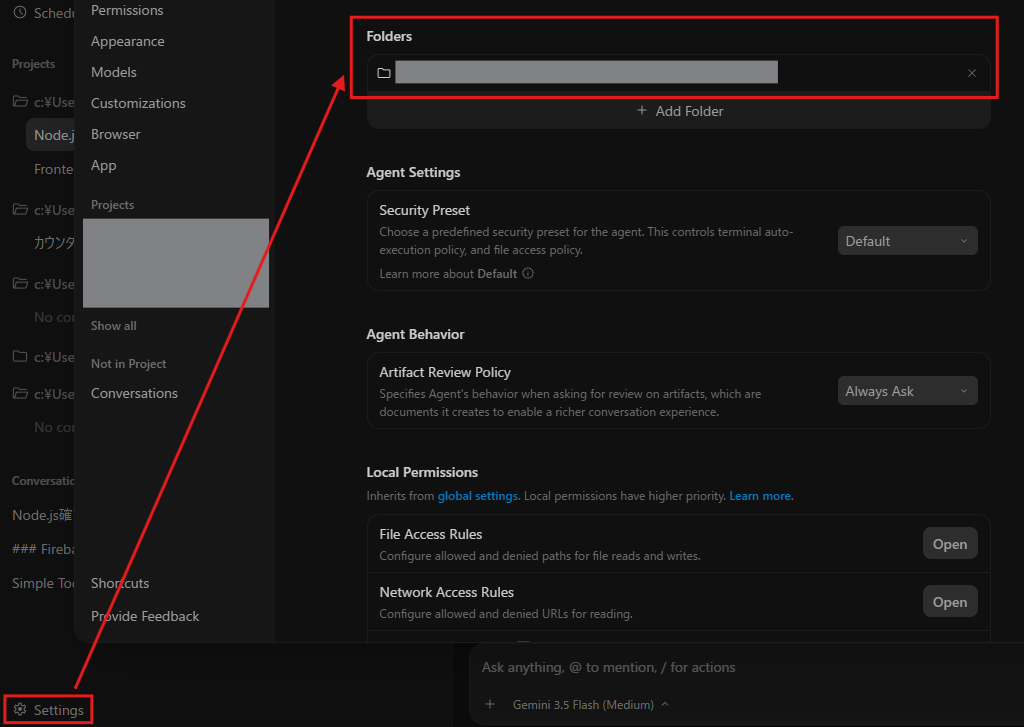This screenshot has width=1024, height=727.
Task: Select Models in settings menu
Action: pos(114,72)
